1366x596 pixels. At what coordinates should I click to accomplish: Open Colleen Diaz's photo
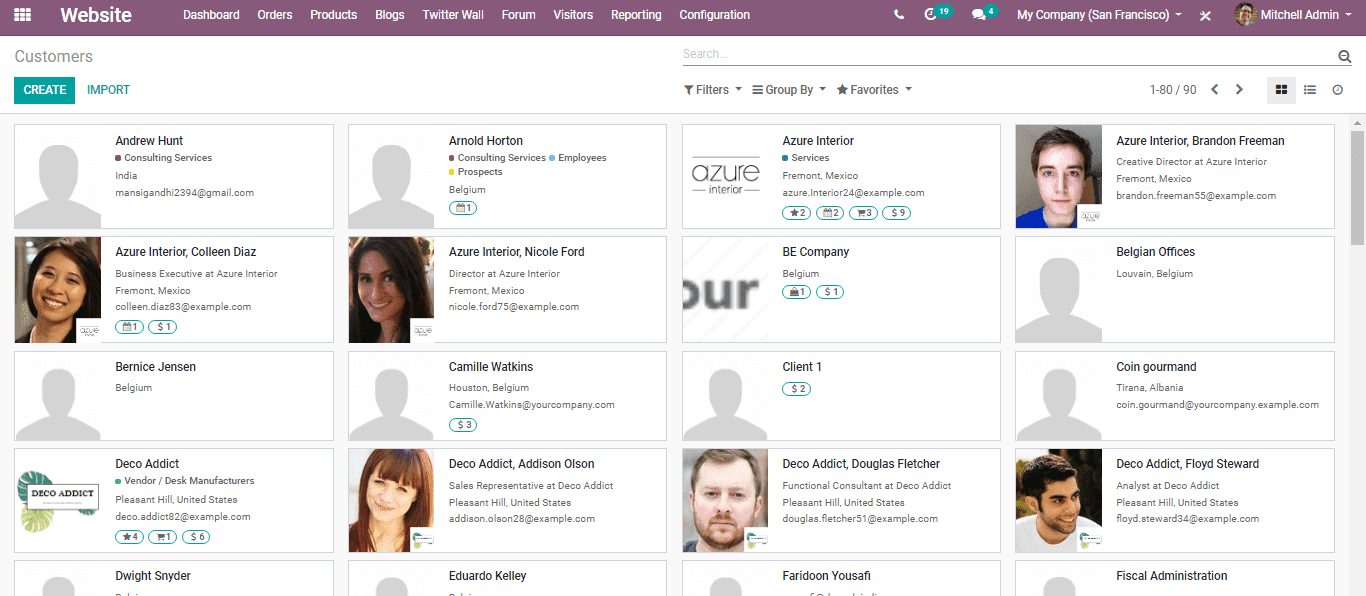pos(58,290)
